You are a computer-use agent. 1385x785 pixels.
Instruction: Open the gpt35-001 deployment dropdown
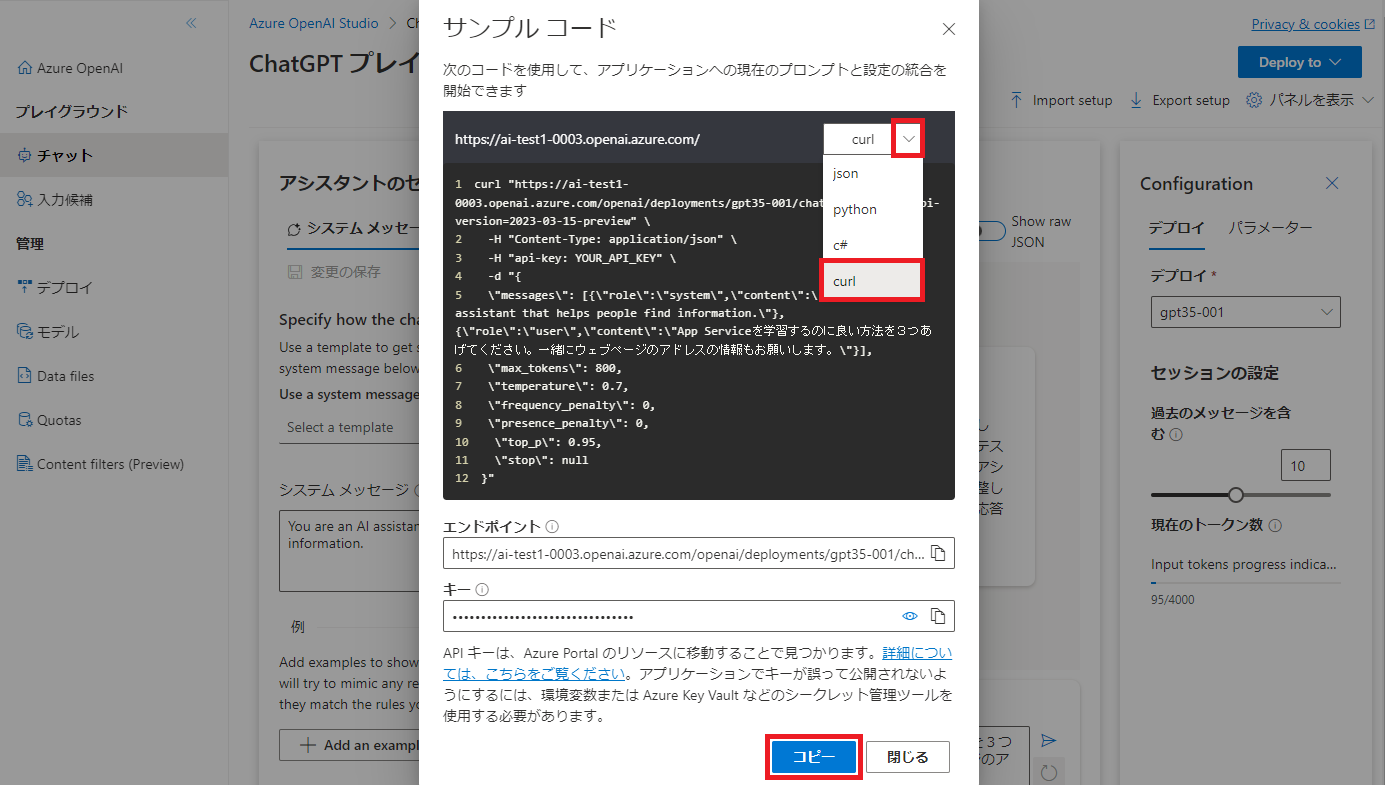pyautogui.click(x=1245, y=312)
